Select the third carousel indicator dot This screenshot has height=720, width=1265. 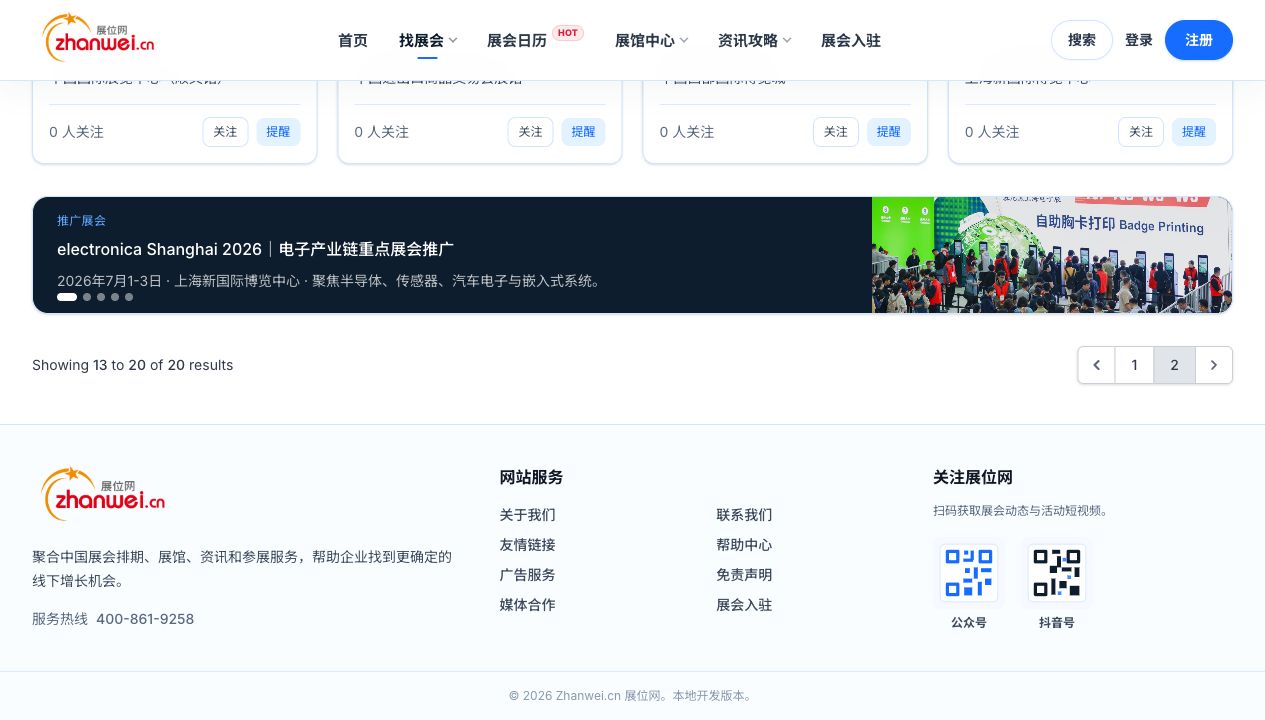pyautogui.click(x=101, y=297)
